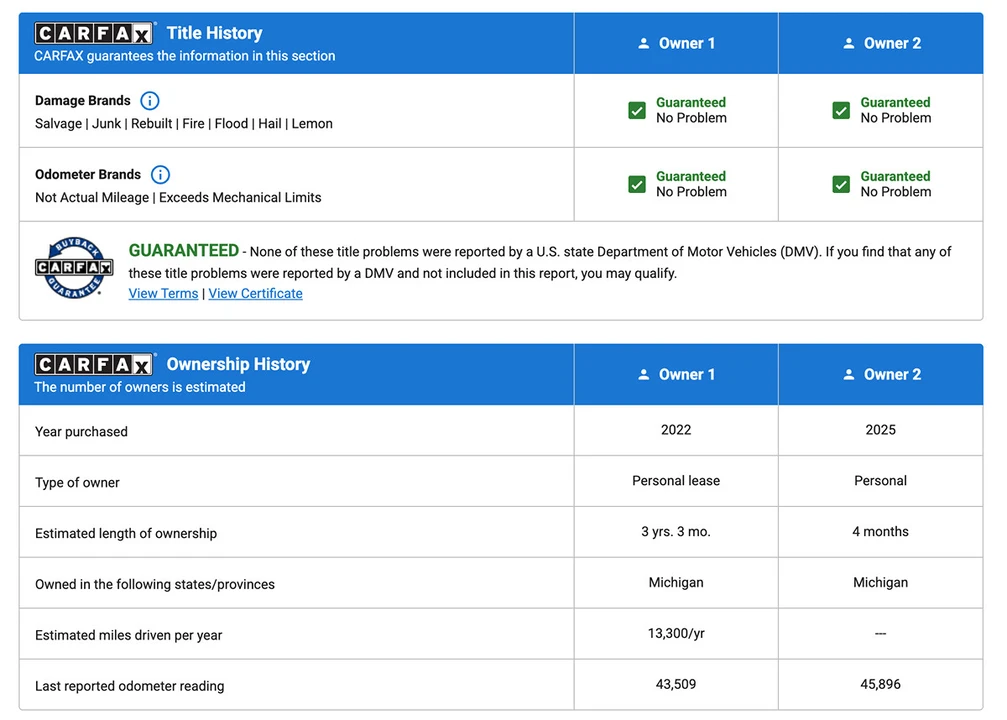Click the Damage Brands info icon
The width and height of the screenshot is (1007, 720).
(150, 101)
